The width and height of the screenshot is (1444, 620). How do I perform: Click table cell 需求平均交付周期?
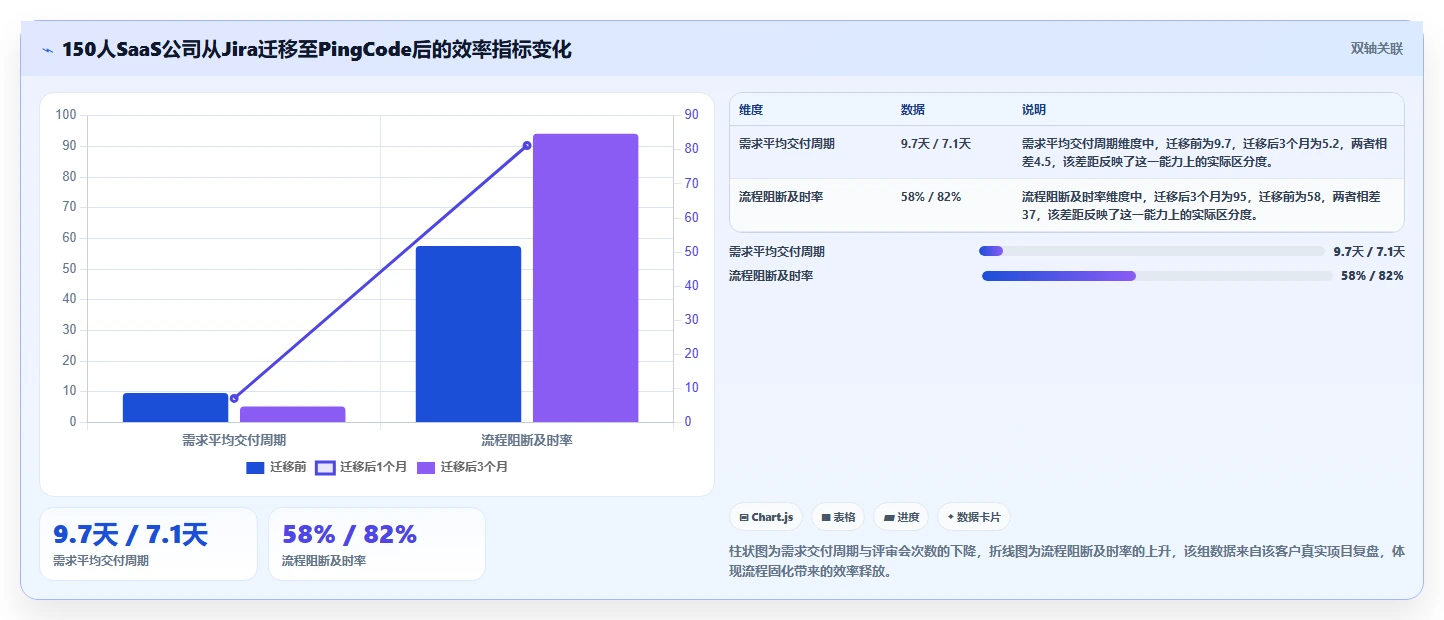(787, 144)
